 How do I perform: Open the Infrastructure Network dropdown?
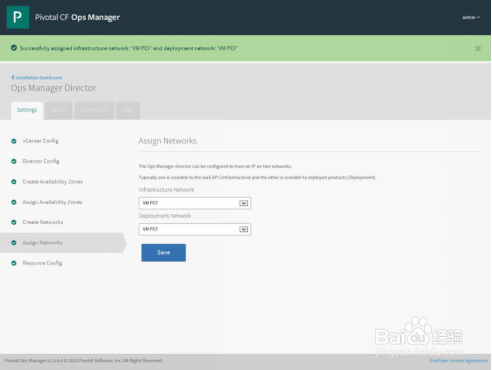pyautogui.click(x=195, y=203)
